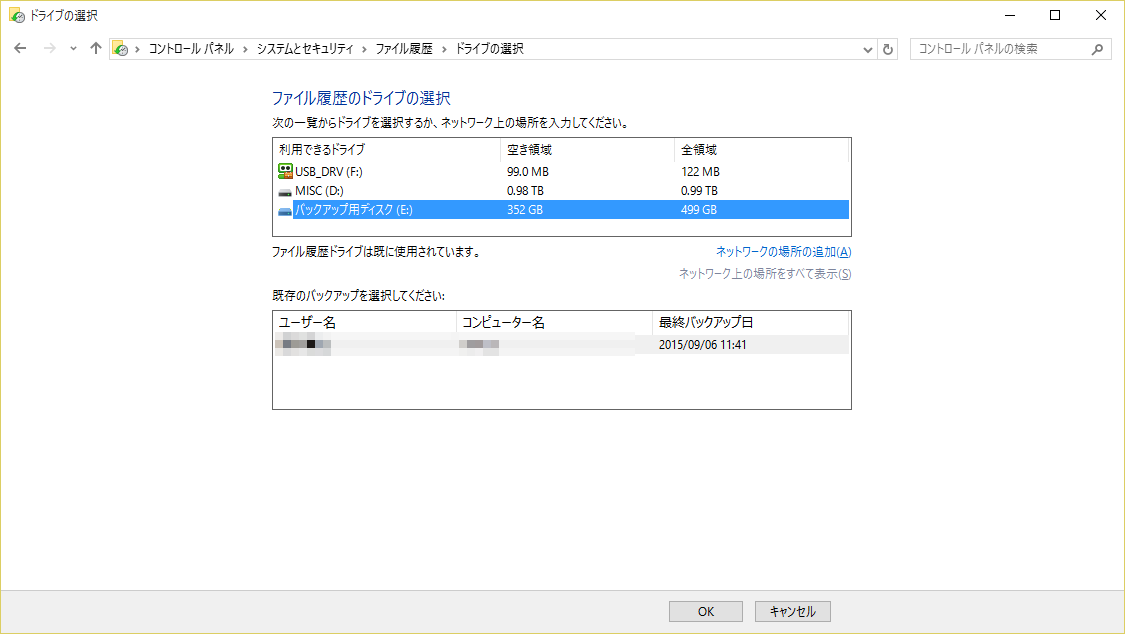Select the USB_DRV (F:) drive icon
The width and height of the screenshot is (1125, 634).
pos(285,171)
